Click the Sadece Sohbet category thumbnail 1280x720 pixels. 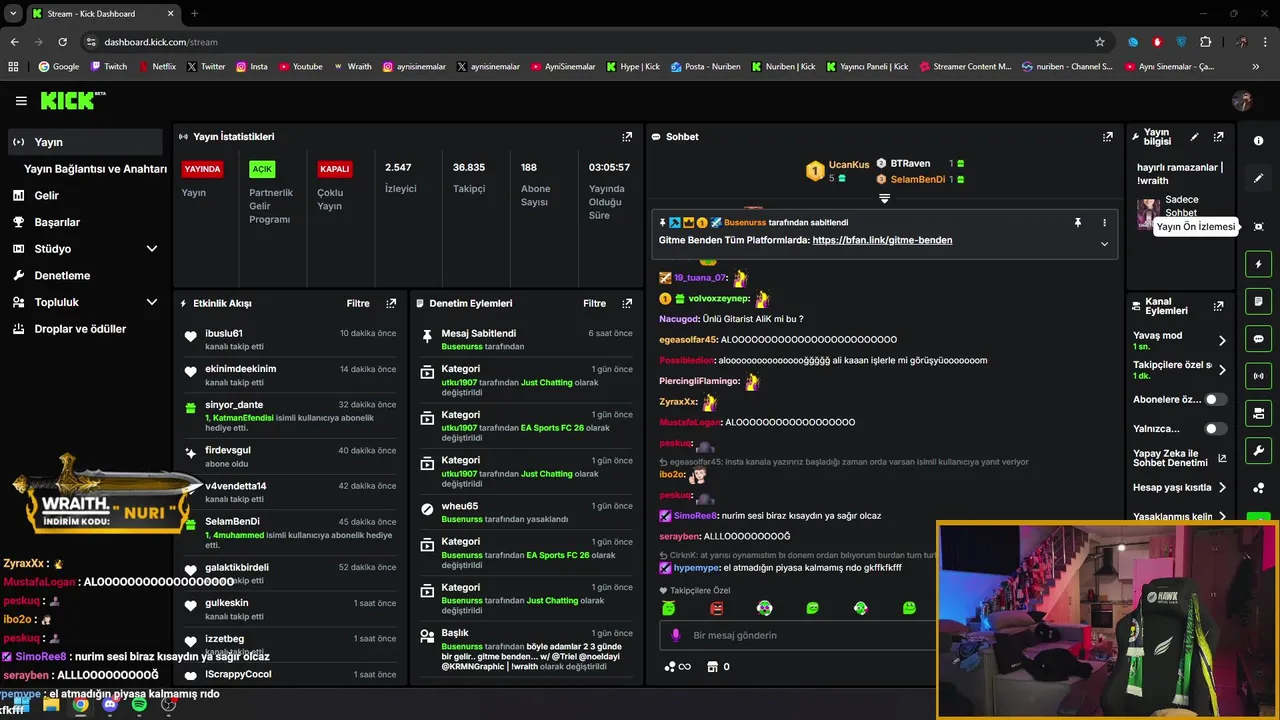[x=1148, y=213]
